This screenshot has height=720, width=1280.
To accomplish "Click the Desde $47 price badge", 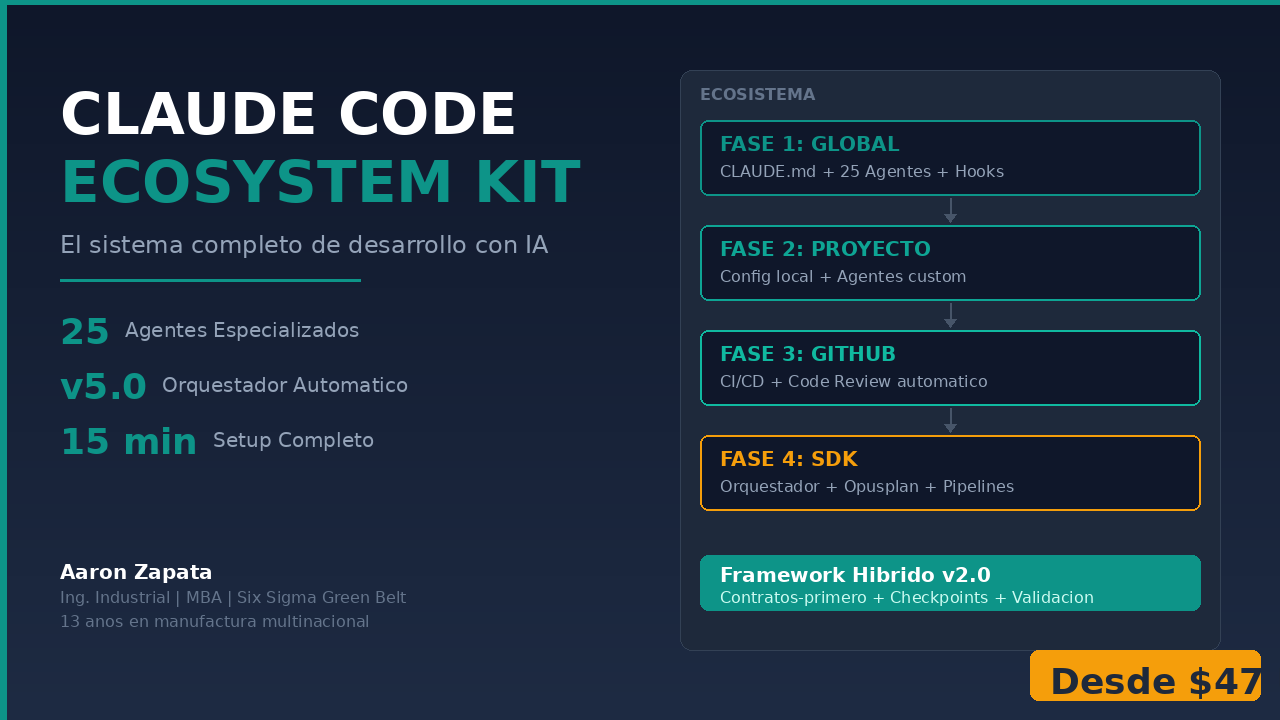I will coord(1145,676).
